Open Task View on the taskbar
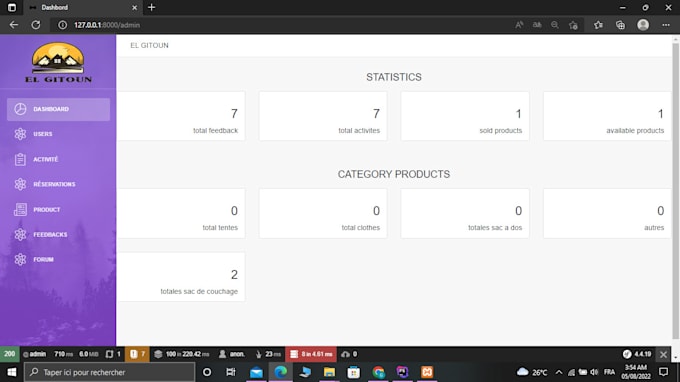Image resolution: width=680 pixels, height=382 pixels. (x=231, y=372)
